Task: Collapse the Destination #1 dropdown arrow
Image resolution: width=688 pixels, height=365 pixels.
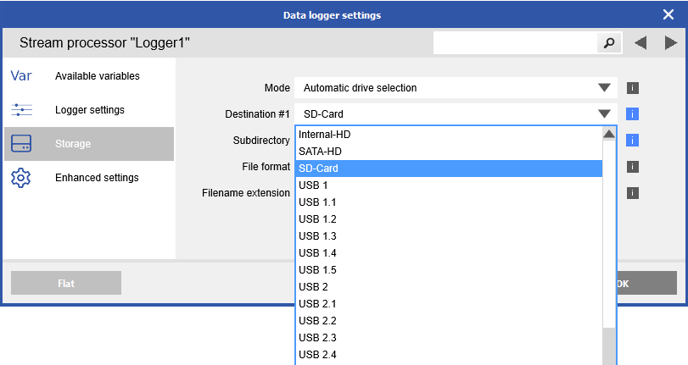Action: tap(604, 114)
